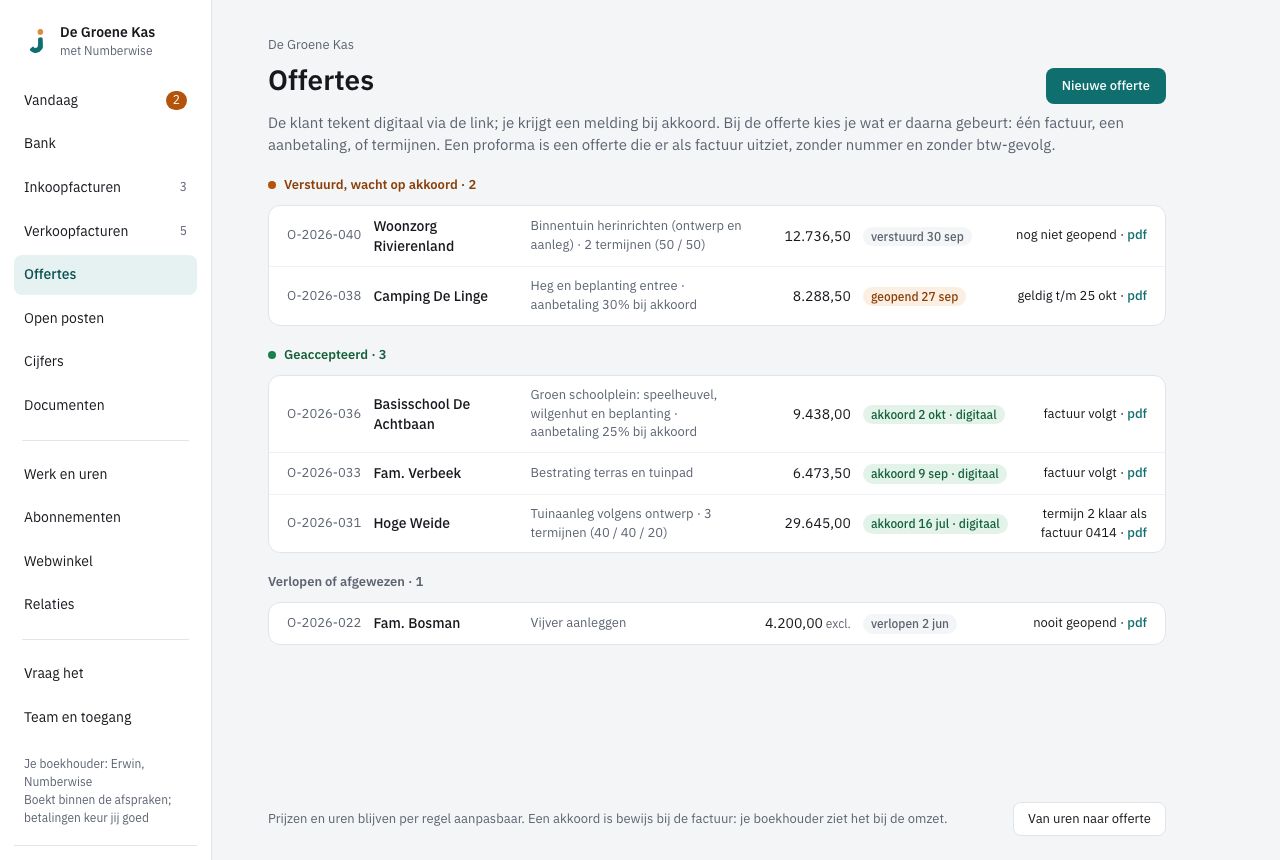Open Werk en uren

coord(105,474)
